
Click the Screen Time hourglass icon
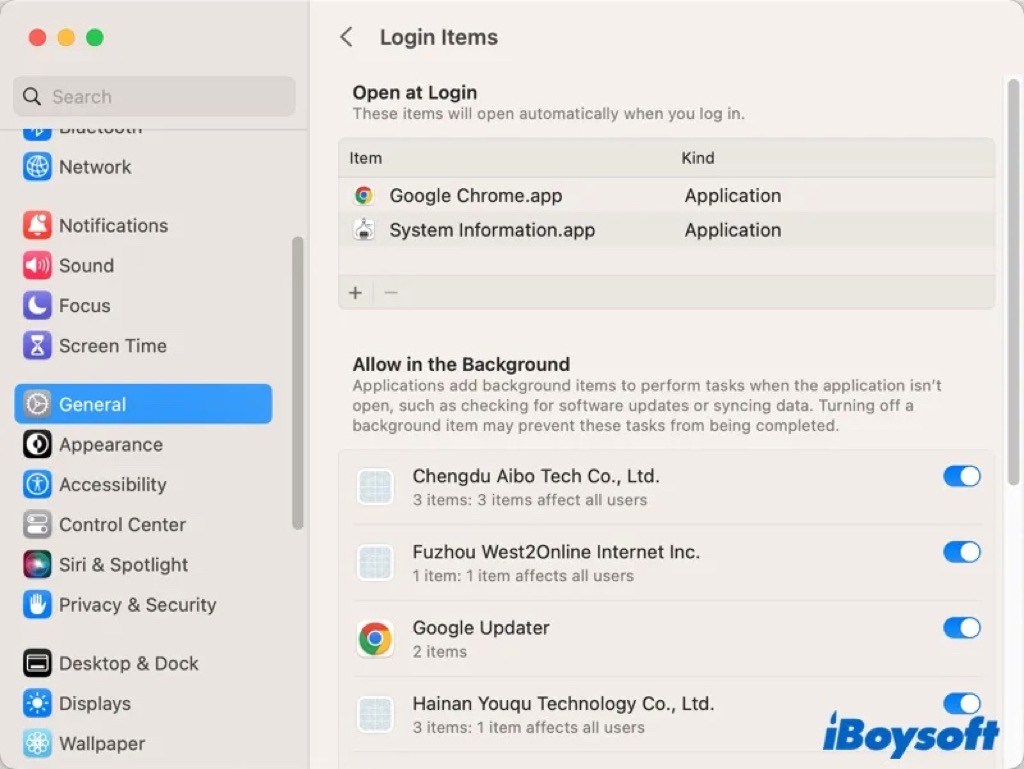[x=37, y=346]
